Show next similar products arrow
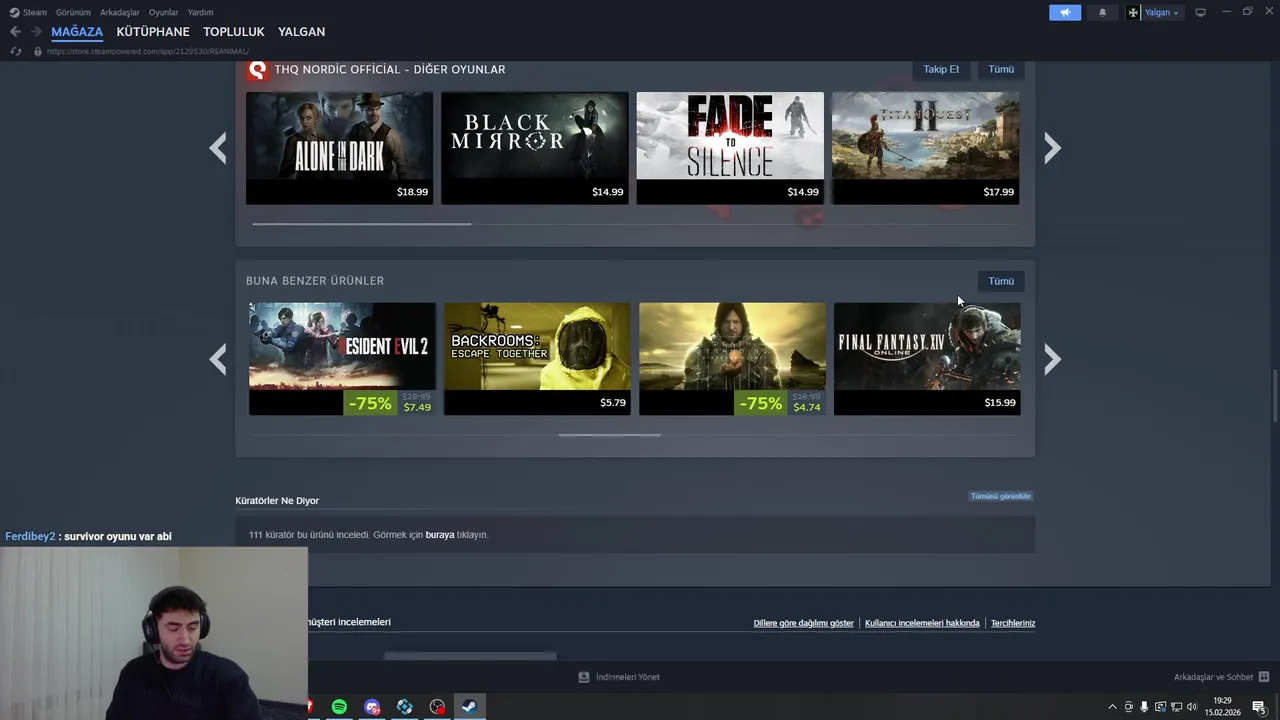This screenshot has width=1280, height=720. 1052,359
